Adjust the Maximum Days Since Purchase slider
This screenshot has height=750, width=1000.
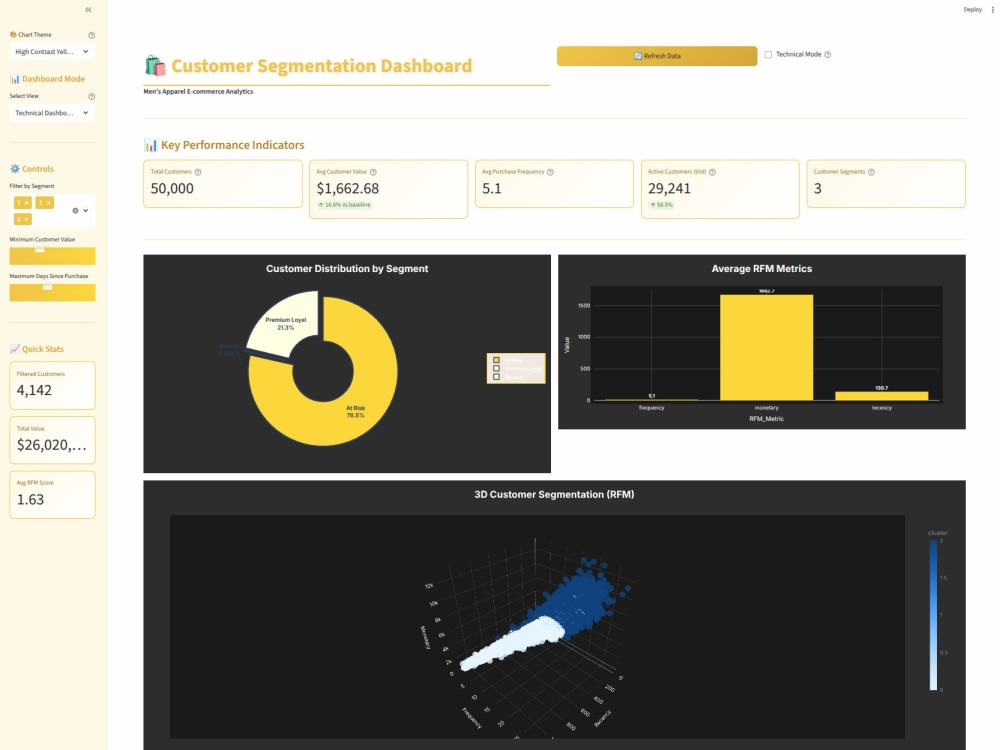coord(52,293)
